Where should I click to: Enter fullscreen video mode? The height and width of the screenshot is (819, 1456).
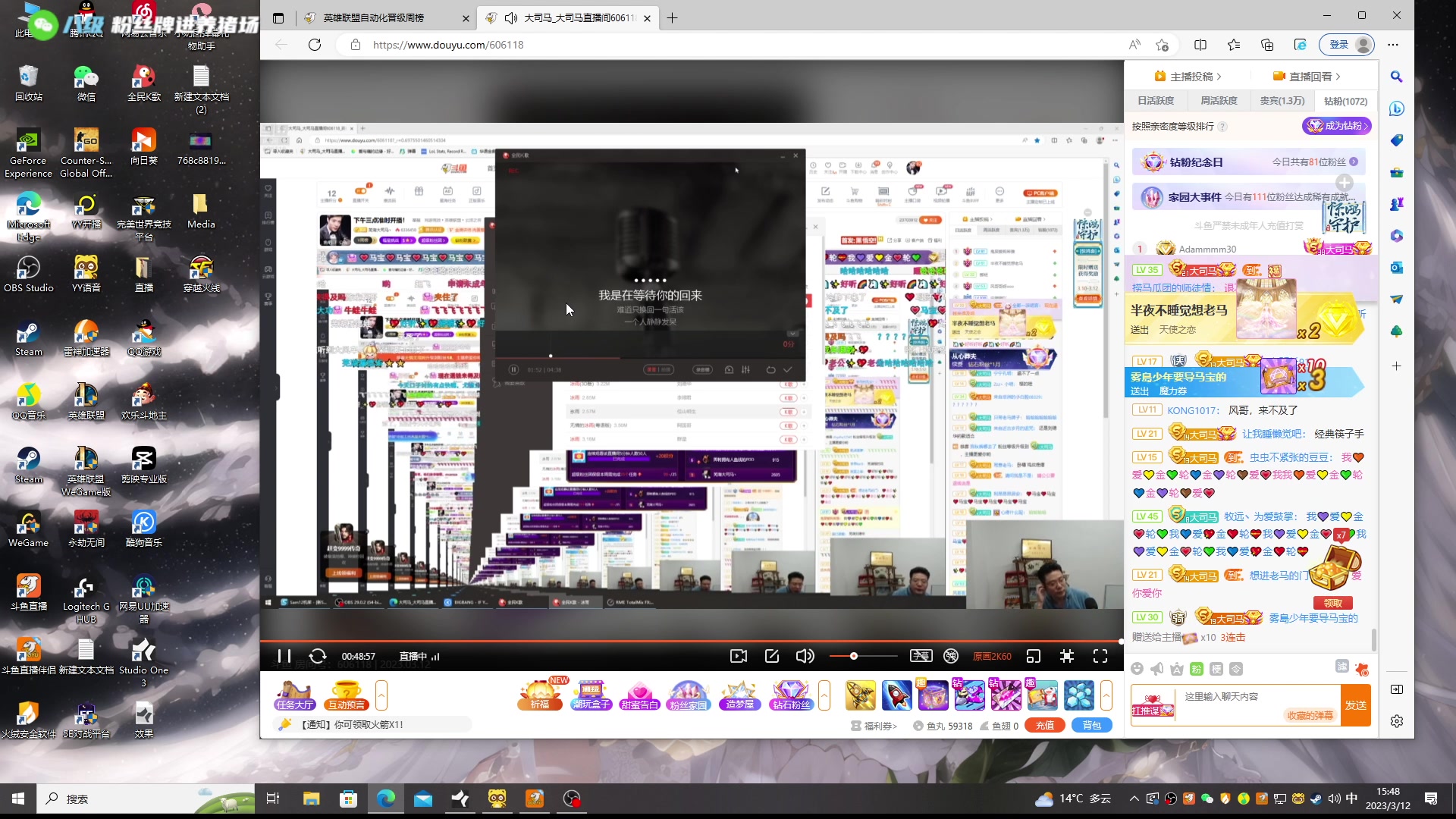(x=1100, y=656)
